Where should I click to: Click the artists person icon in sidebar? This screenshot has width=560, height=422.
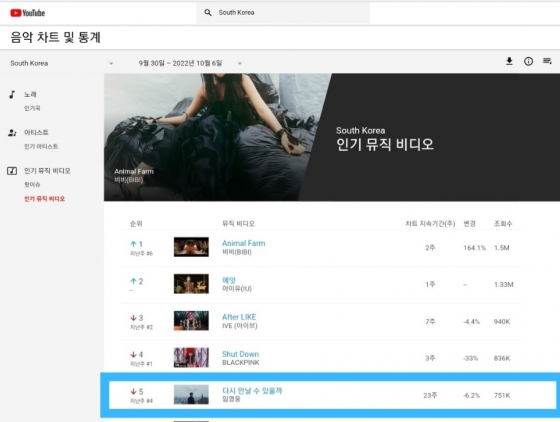(x=12, y=133)
